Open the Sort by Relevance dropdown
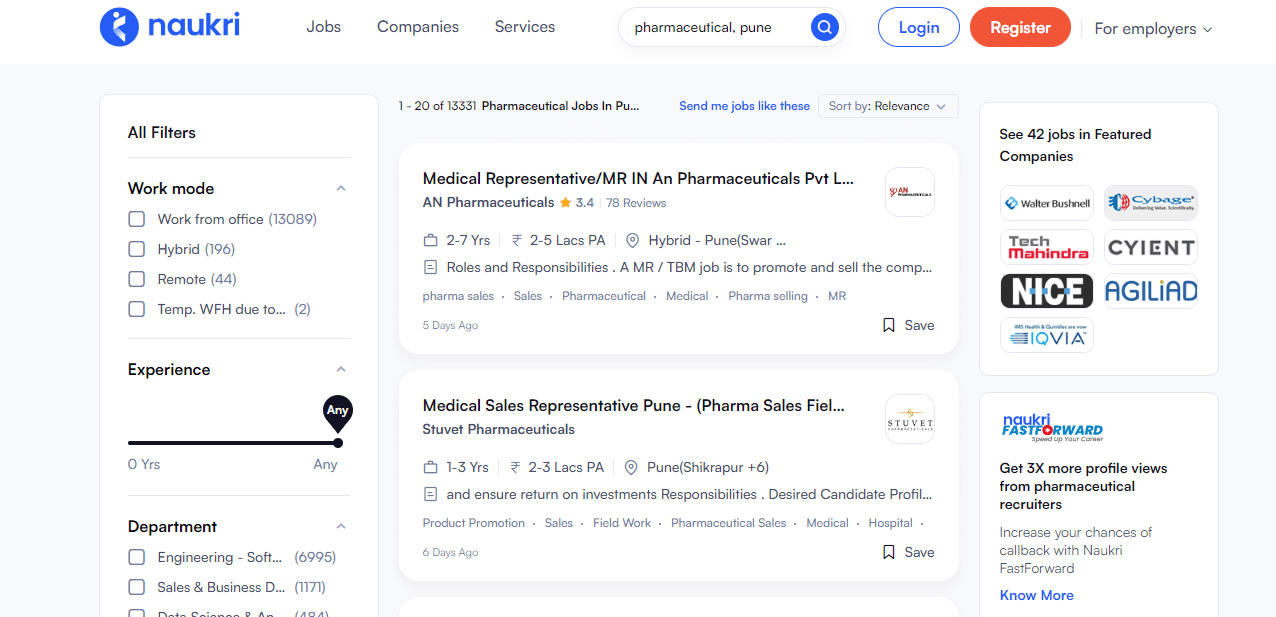The width and height of the screenshot is (1276, 617). click(887, 105)
